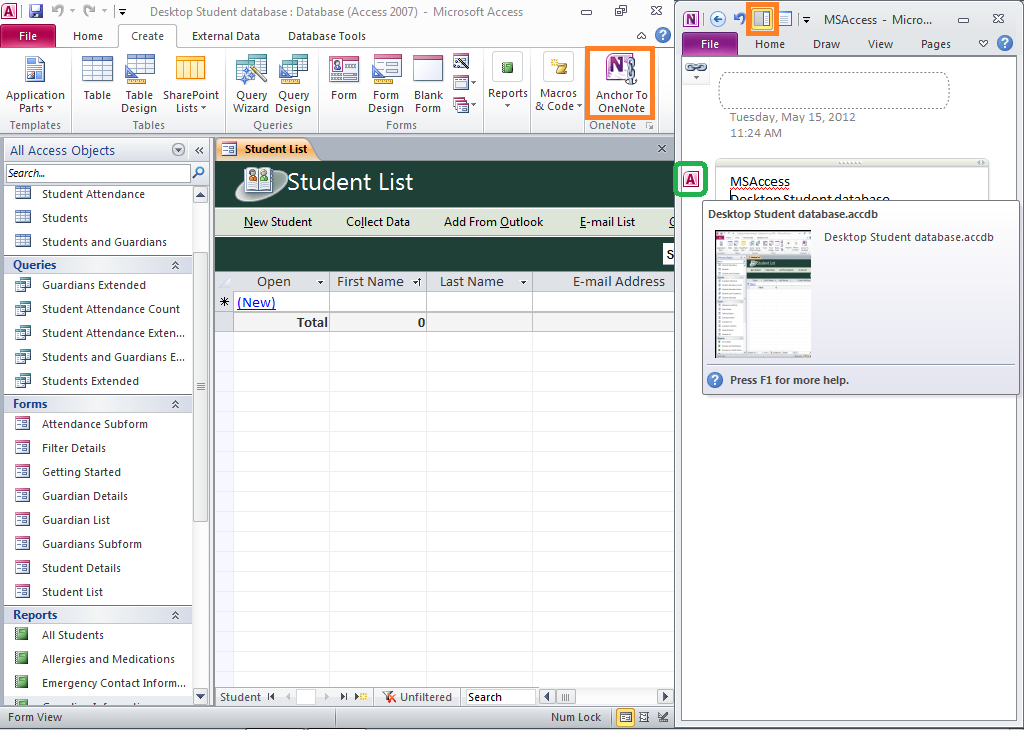Collapse the Forms group in navigation pane

click(175, 404)
